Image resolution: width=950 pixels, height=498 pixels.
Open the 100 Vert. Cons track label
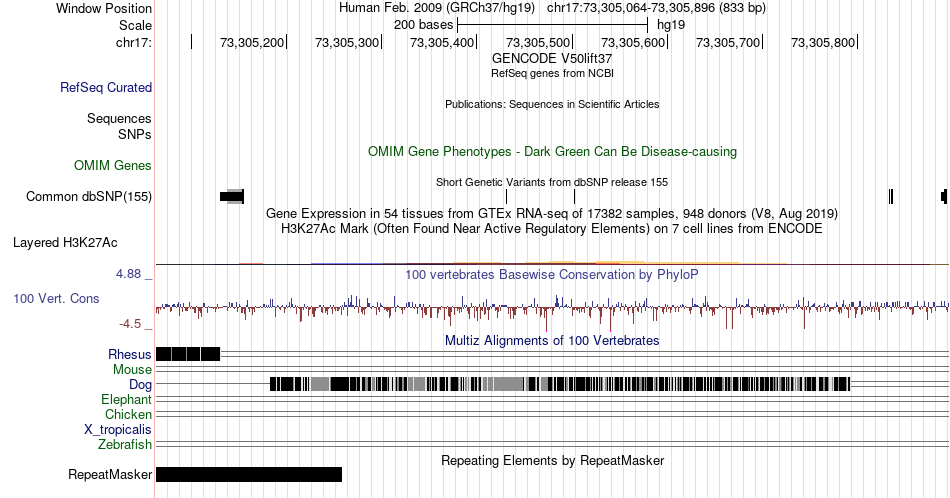click(56, 298)
